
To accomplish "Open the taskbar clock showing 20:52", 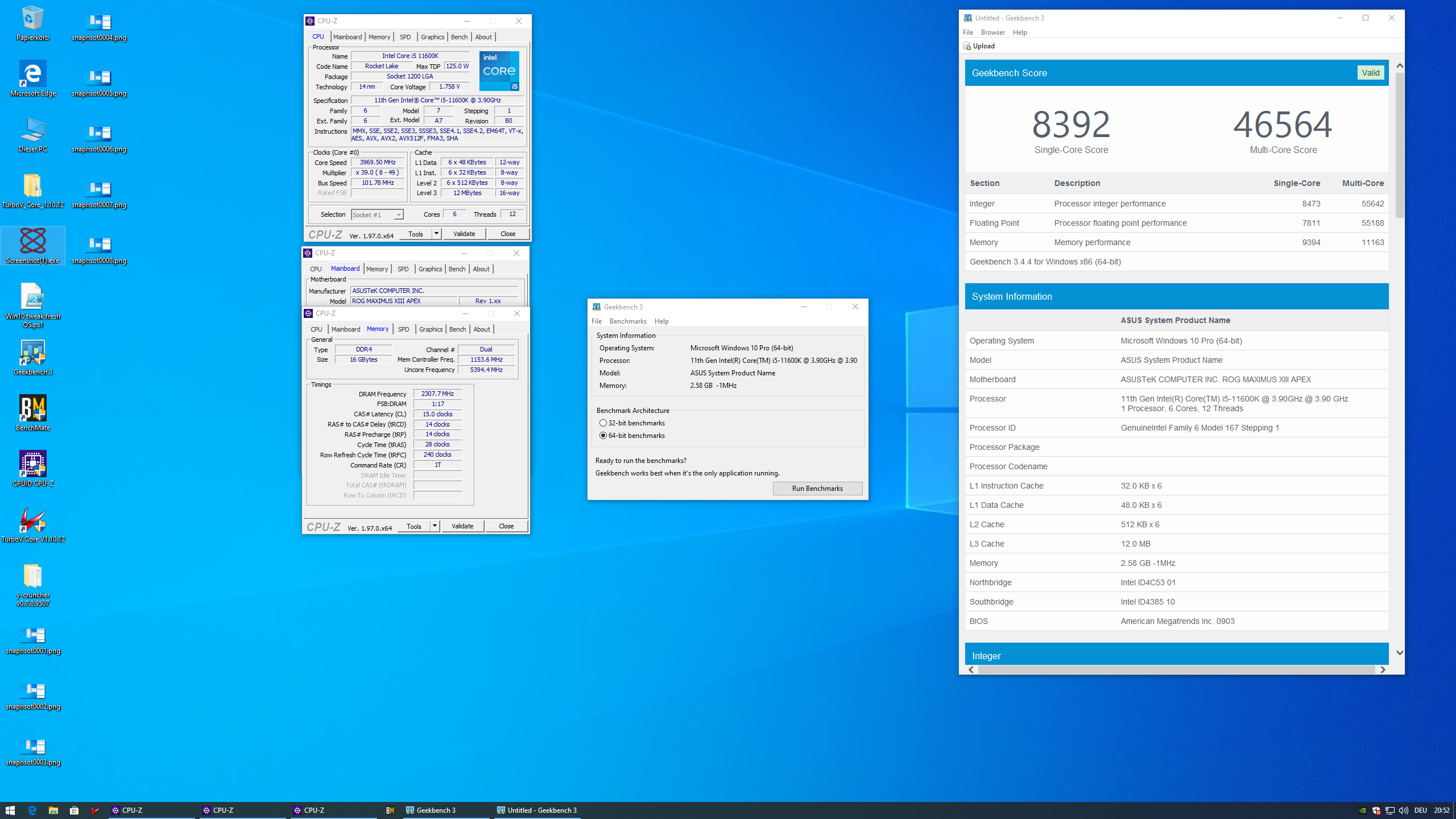I will [x=1441, y=810].
